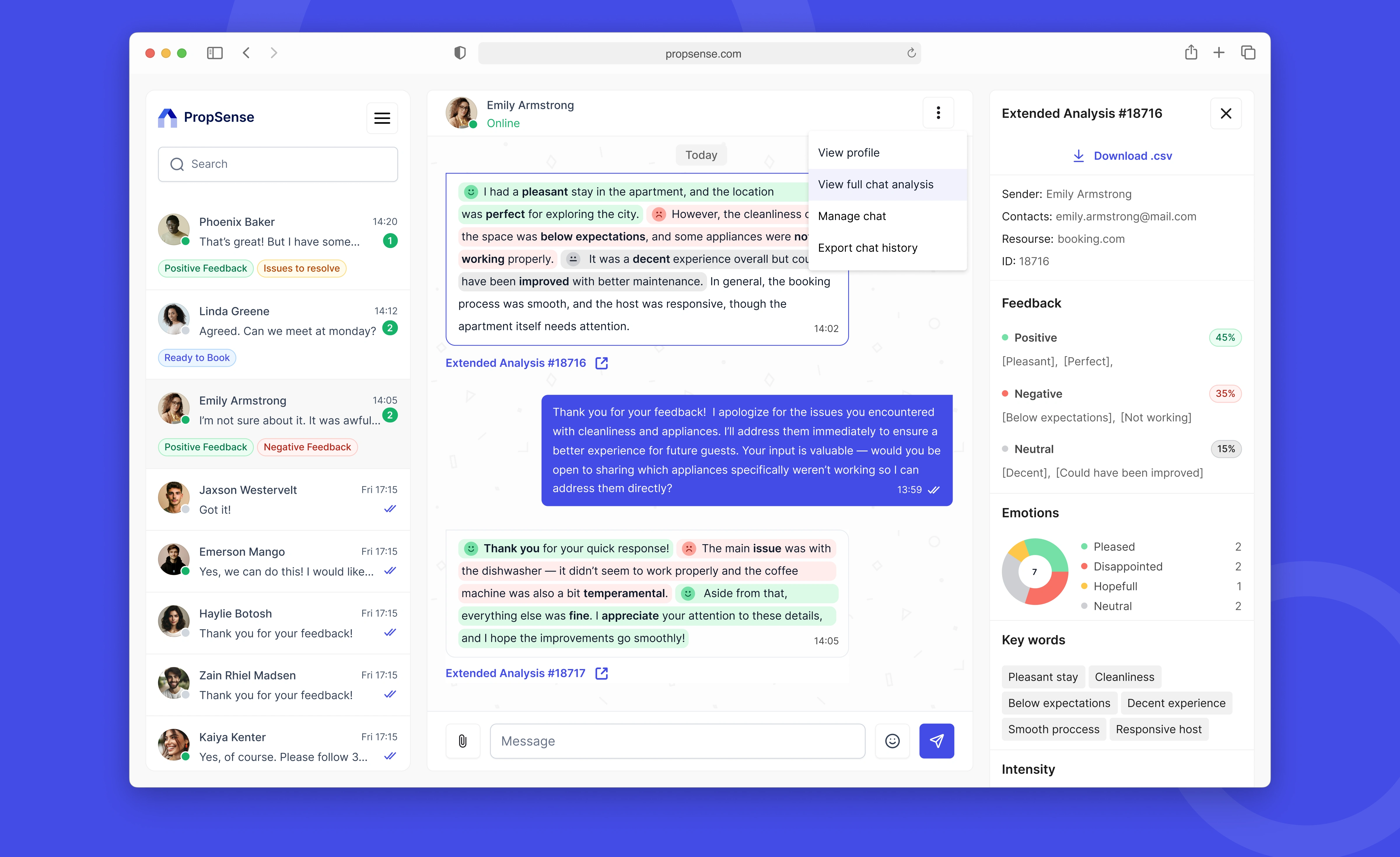Click the Smooth proccess keyword chip
1400x857 pixels.
[x=1053, y=729]
